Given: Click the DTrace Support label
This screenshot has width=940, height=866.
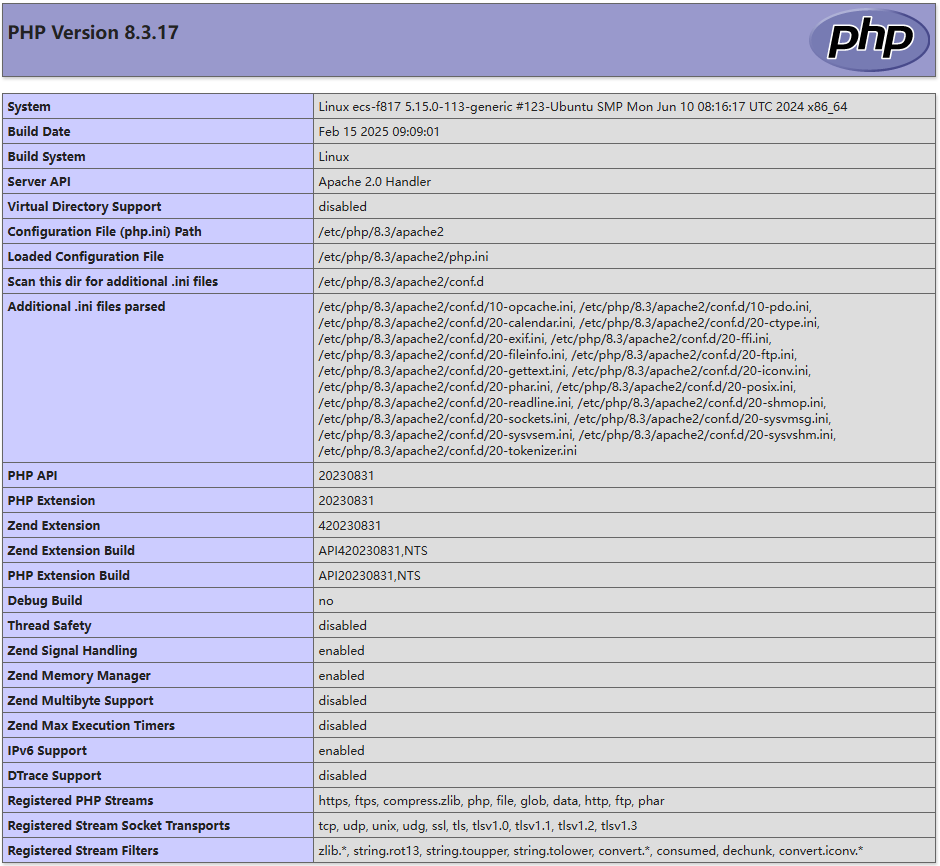Looking at the screenshot, I should (x=55, y=776).
